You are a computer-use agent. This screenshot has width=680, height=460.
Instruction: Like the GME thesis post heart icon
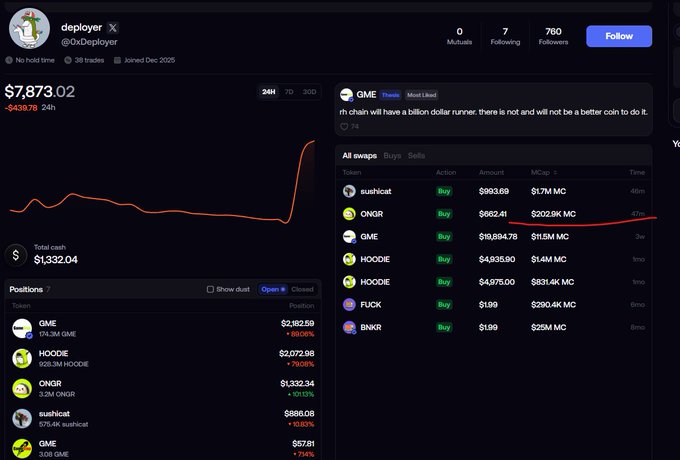coord(344,127)
